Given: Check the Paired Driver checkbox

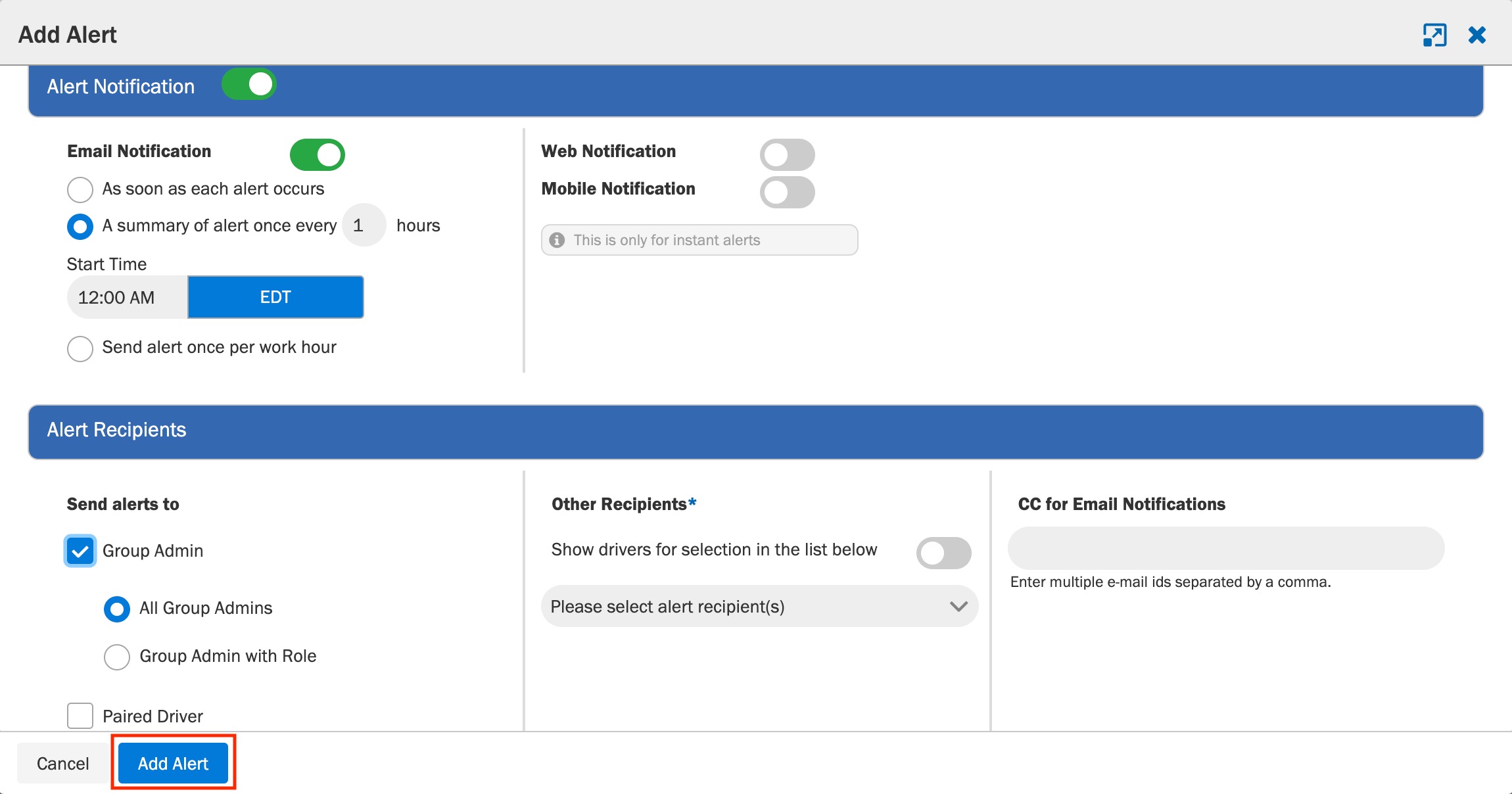Looking at the screenshot, I should click(x=80, y=716).
